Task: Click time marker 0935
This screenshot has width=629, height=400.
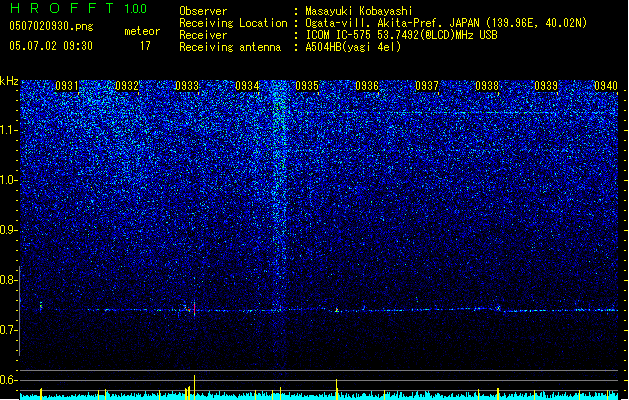Action: point(307,86)
